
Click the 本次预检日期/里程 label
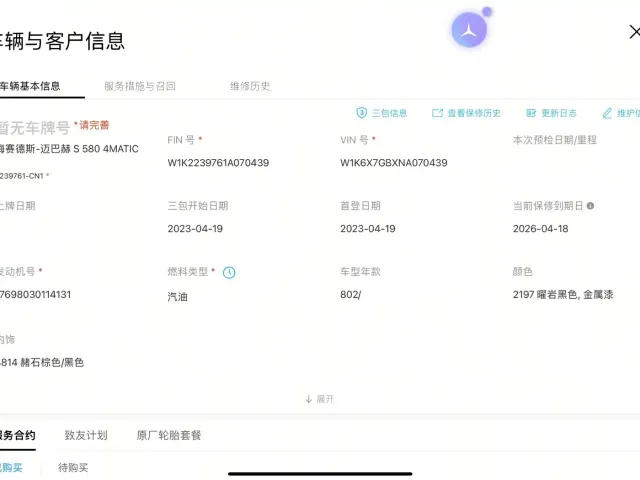click(x=555, y=140)
